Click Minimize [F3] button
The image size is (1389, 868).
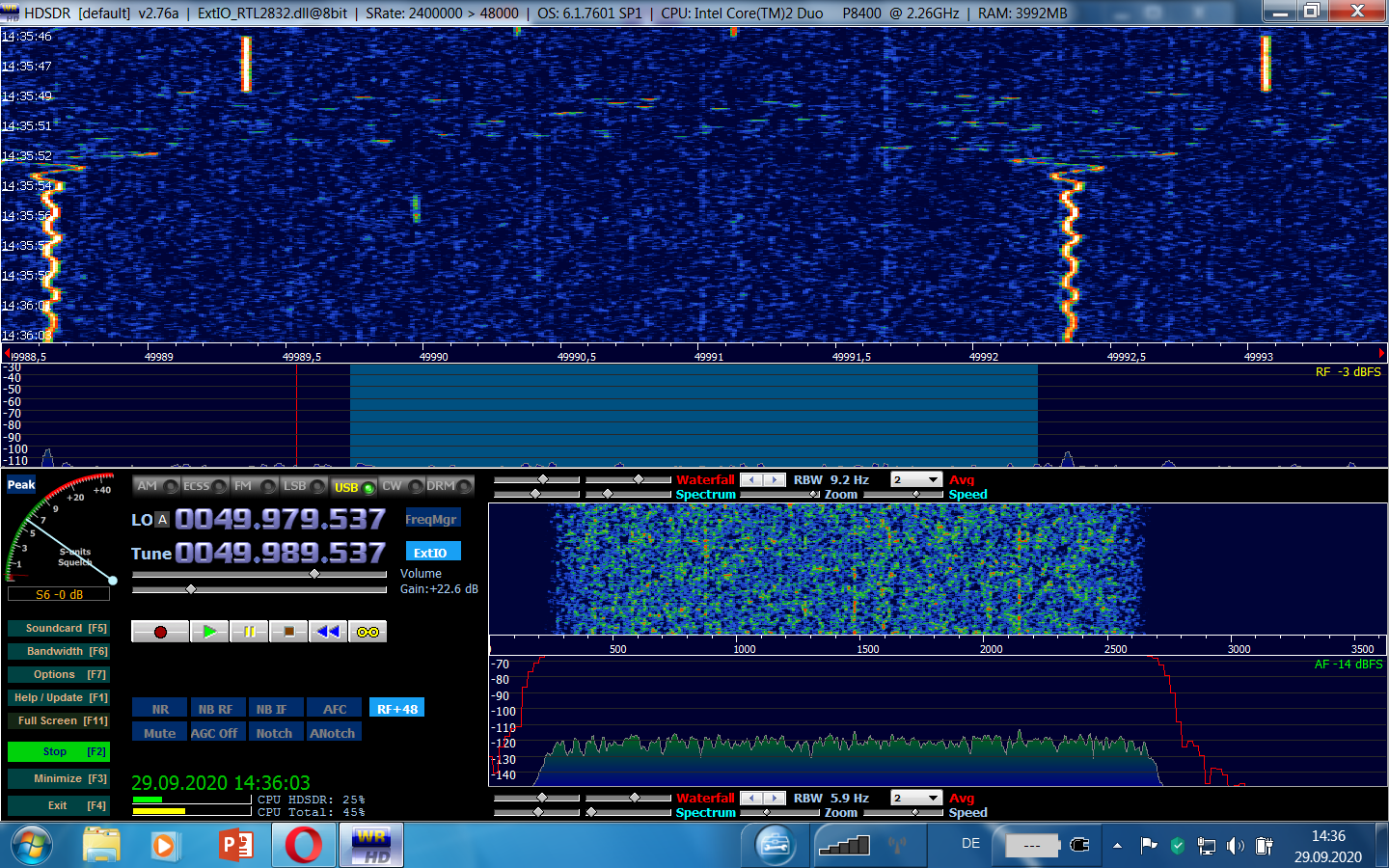point(59,778)
